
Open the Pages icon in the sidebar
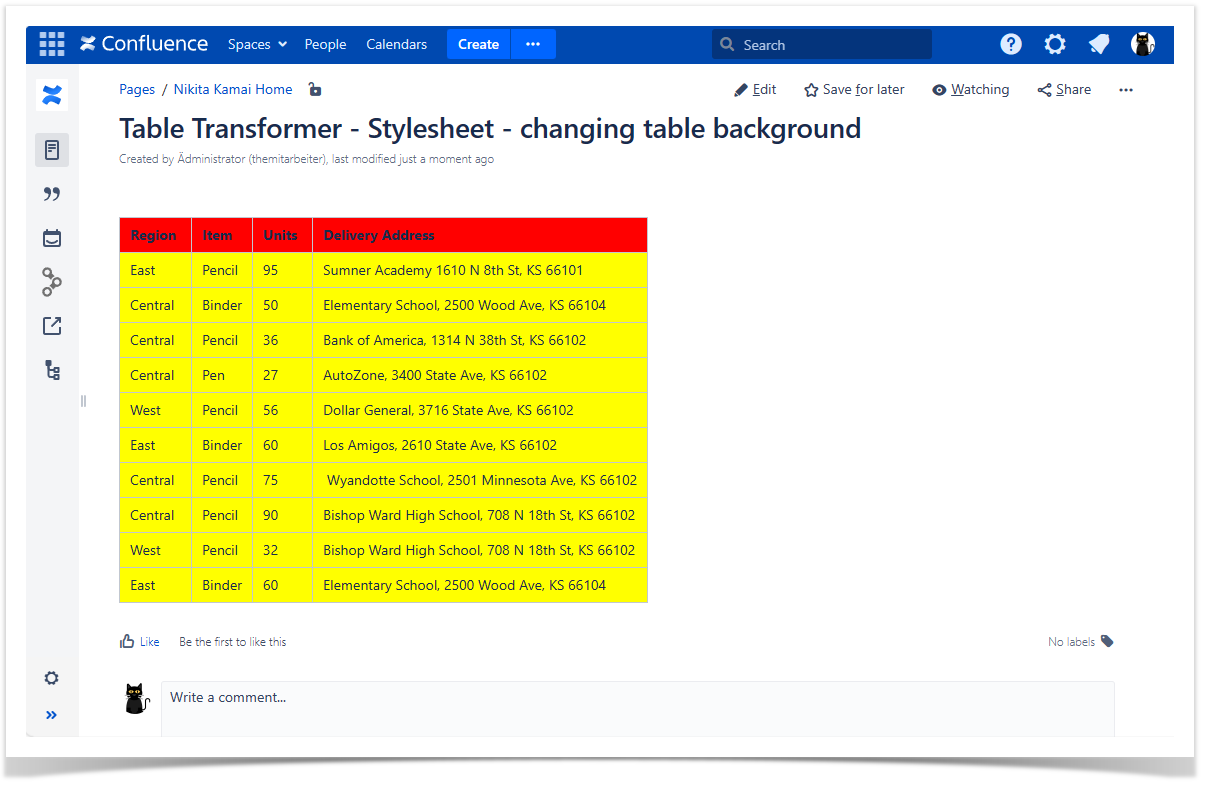pos(52,150)
